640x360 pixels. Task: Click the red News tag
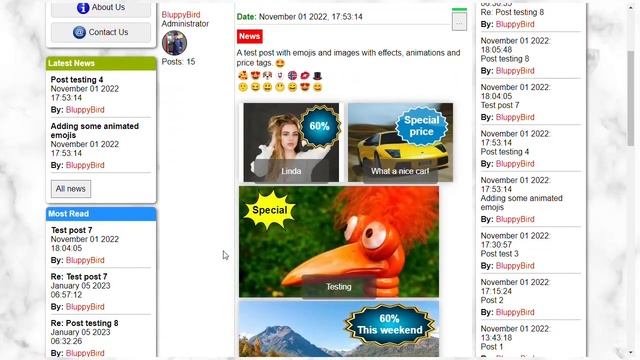pos(249,36)
